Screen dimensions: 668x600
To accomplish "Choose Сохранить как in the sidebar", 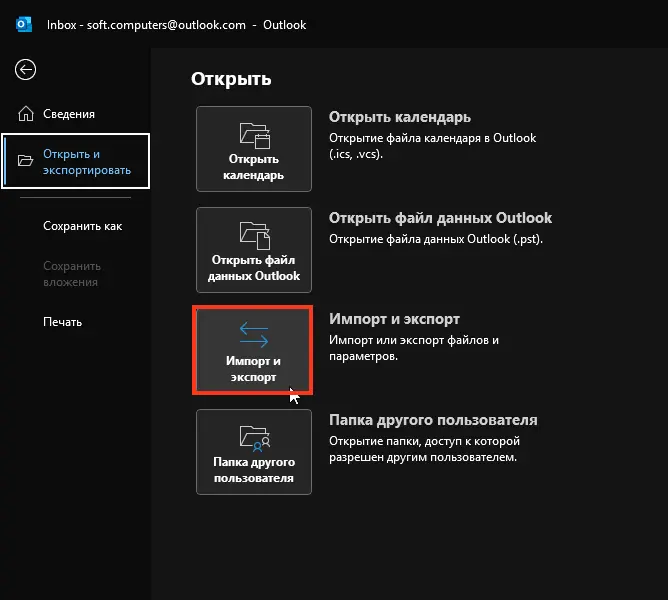I will (x=82, y=226).
